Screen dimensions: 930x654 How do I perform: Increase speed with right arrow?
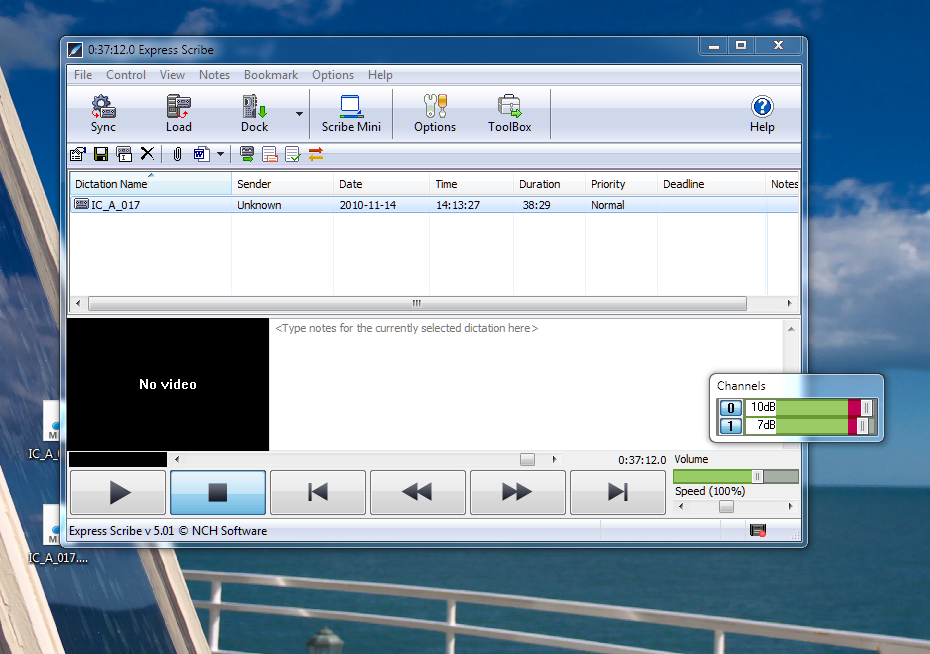pos(790,506)
